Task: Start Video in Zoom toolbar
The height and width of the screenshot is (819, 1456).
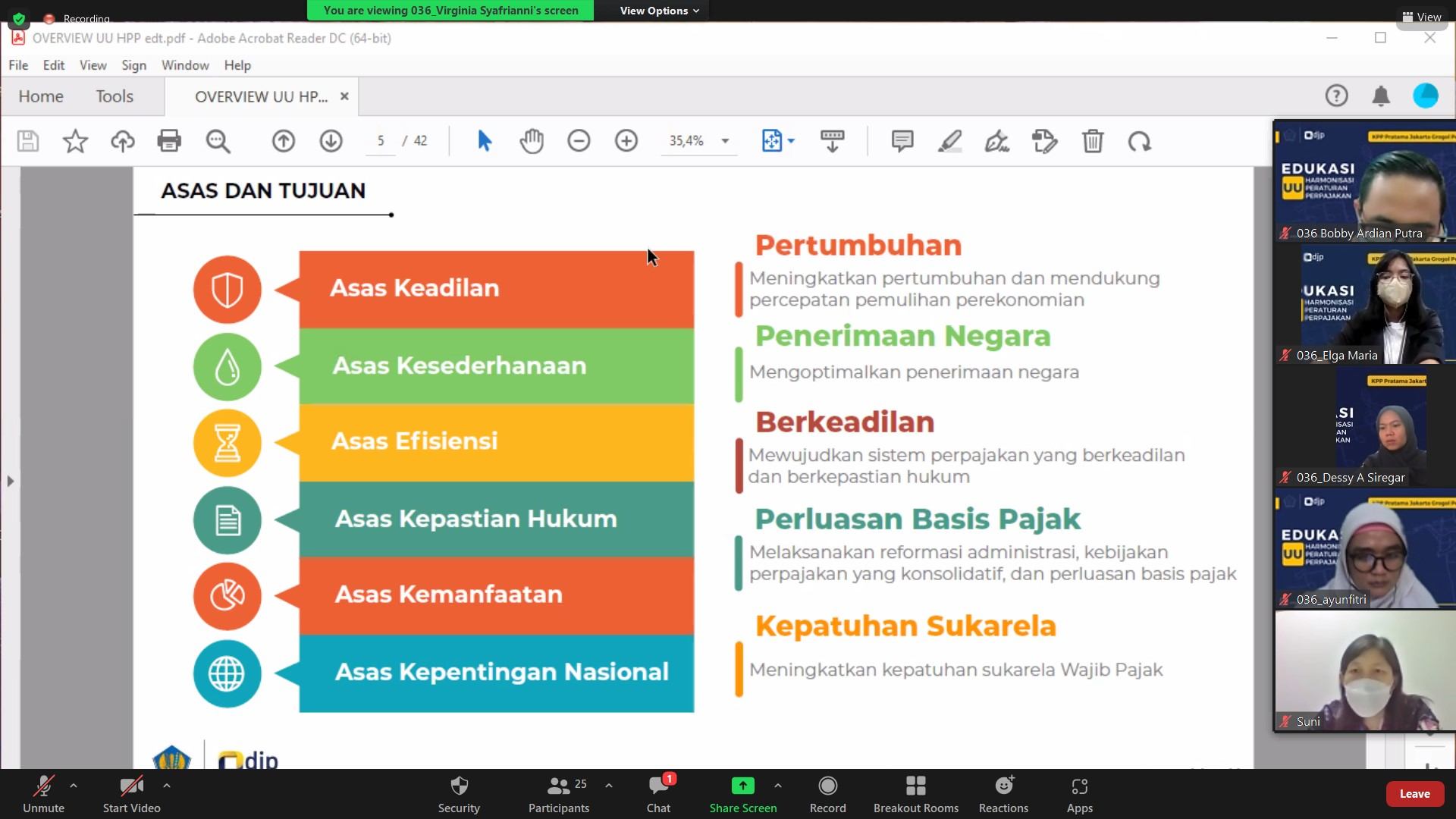Action: (131, 793)
